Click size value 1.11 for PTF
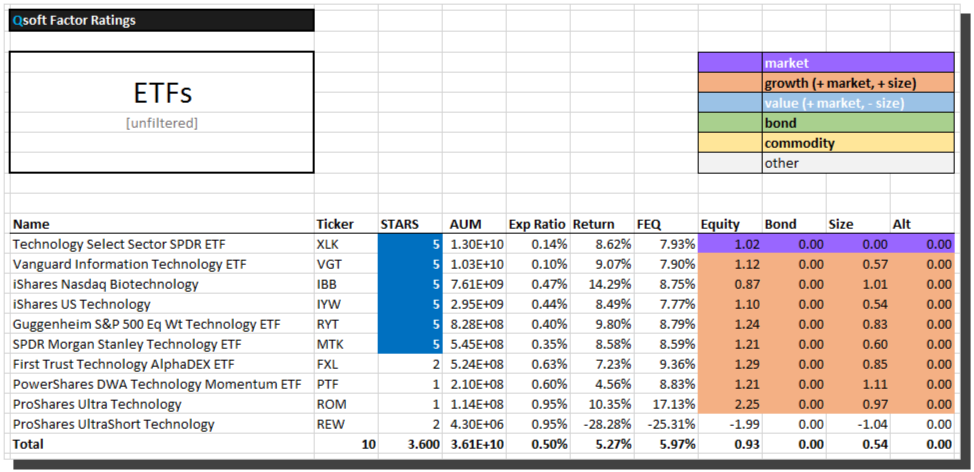This screenshot has height=472, width=974. click(x=858, y=384)
